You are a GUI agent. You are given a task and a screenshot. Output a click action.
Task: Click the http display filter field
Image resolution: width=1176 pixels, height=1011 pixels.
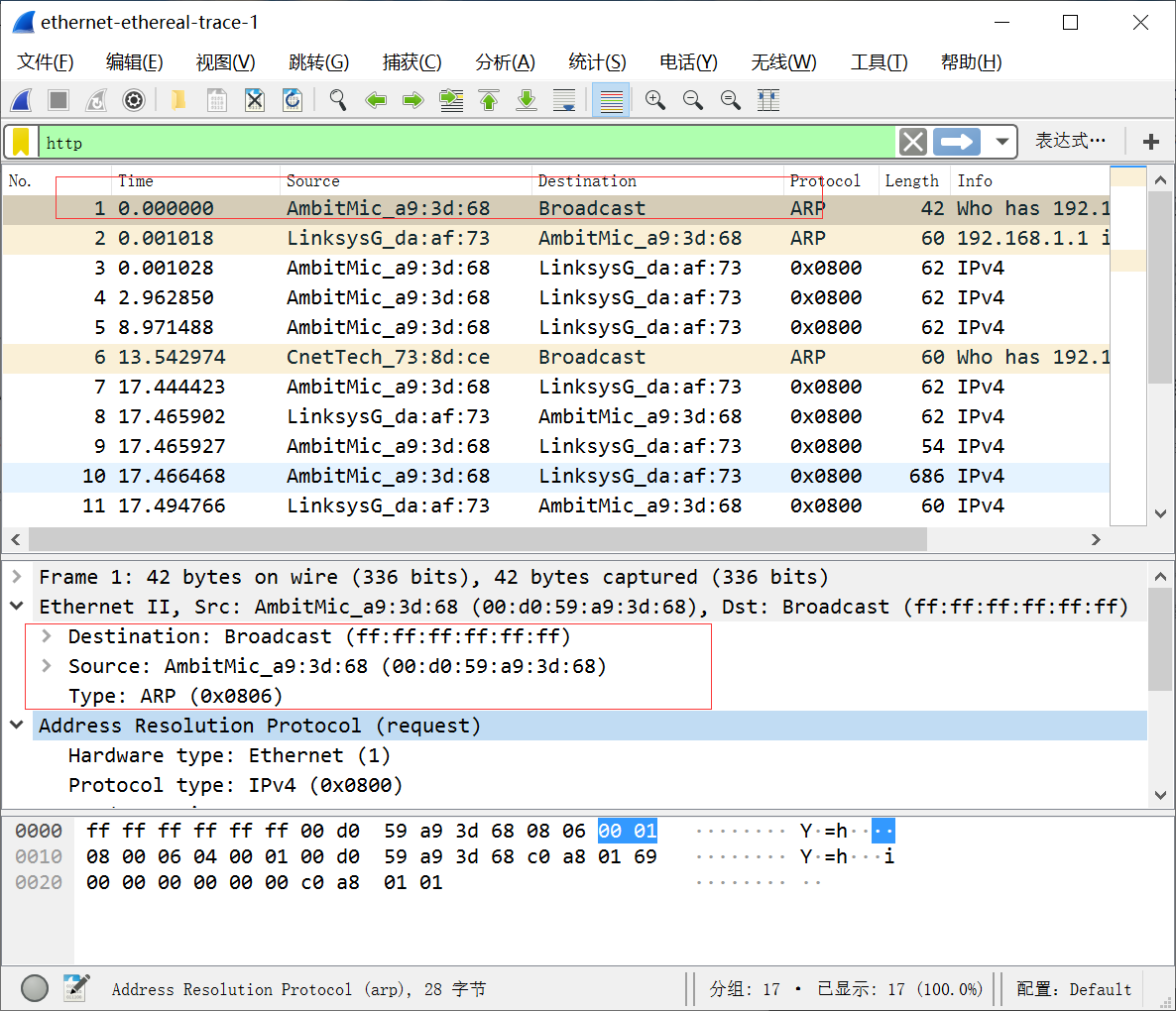click(x=467, y=142)
